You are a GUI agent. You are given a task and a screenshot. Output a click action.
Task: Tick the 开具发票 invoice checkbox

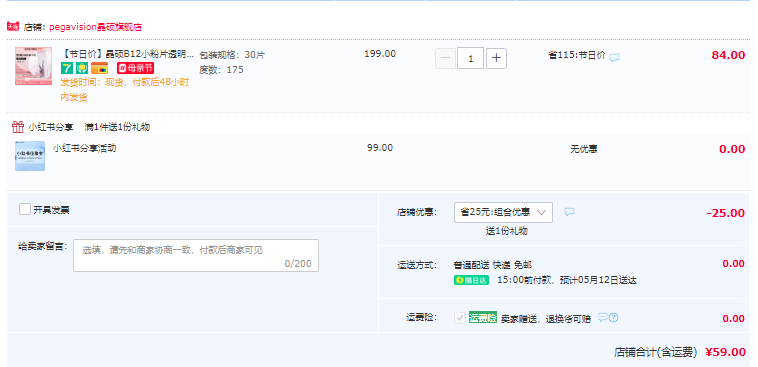point(25,209)
